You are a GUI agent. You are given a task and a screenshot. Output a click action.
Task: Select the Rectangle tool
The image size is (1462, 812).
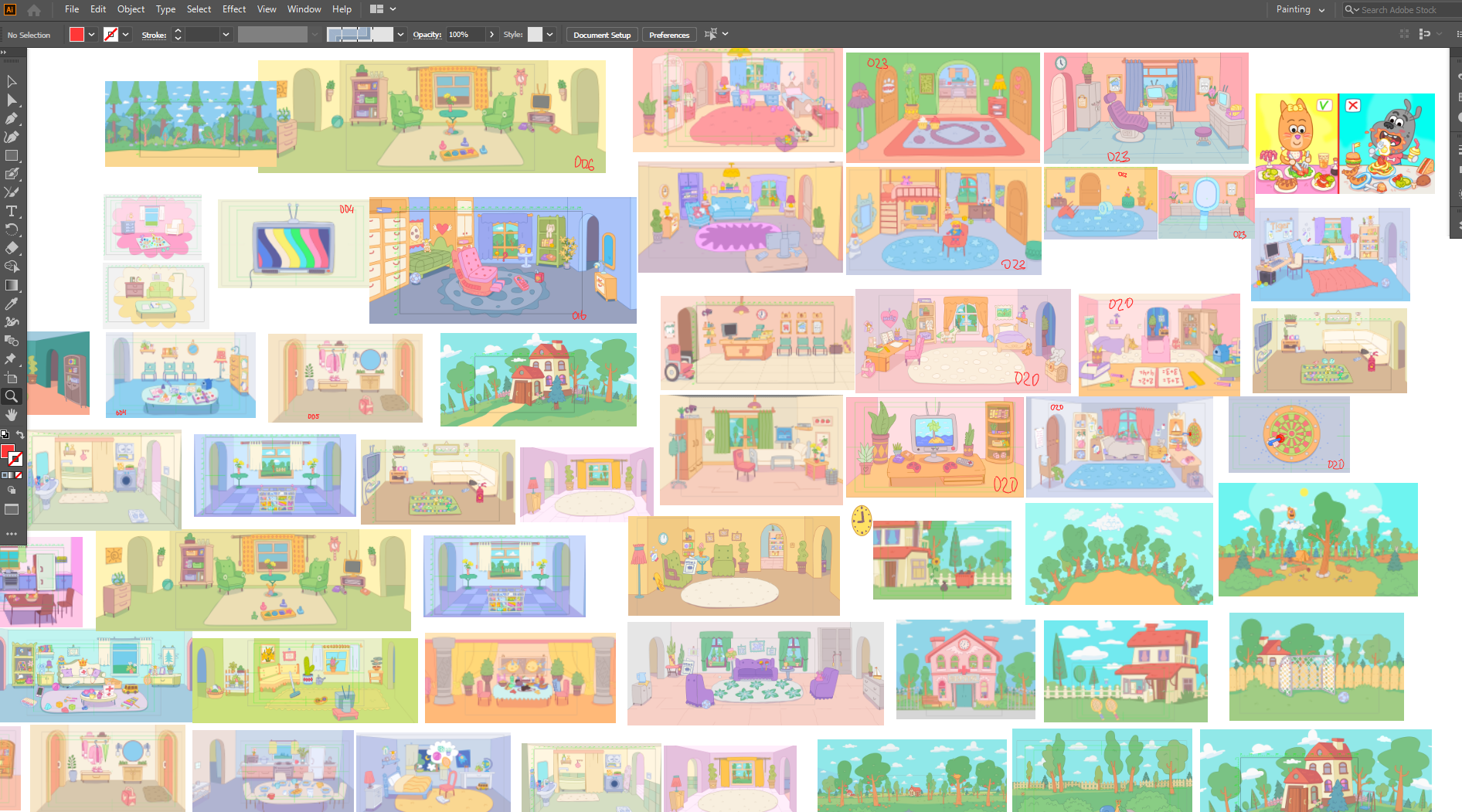(12, 155)
